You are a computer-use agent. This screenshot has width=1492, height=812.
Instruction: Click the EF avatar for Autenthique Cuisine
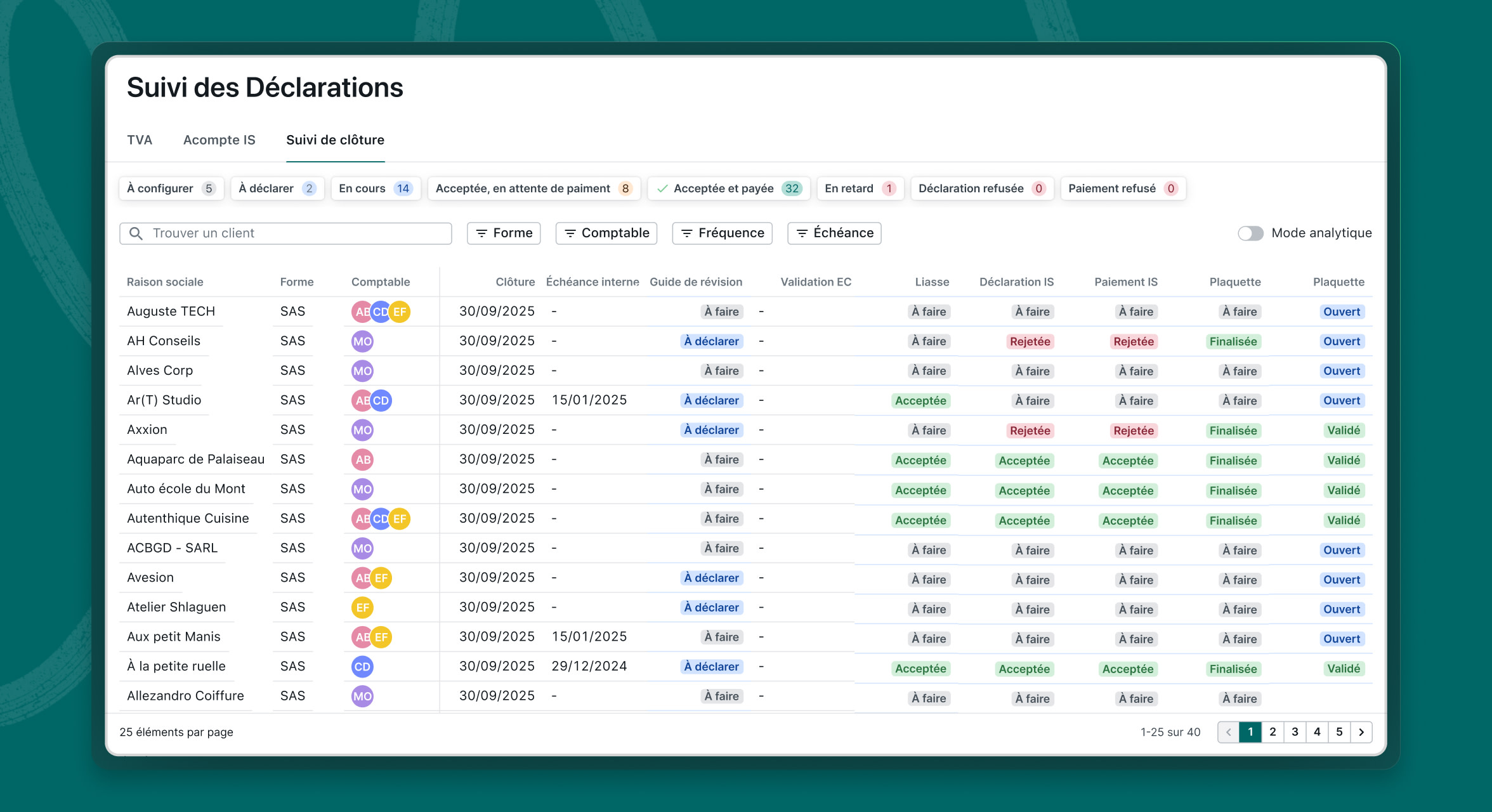click(400, 519)
